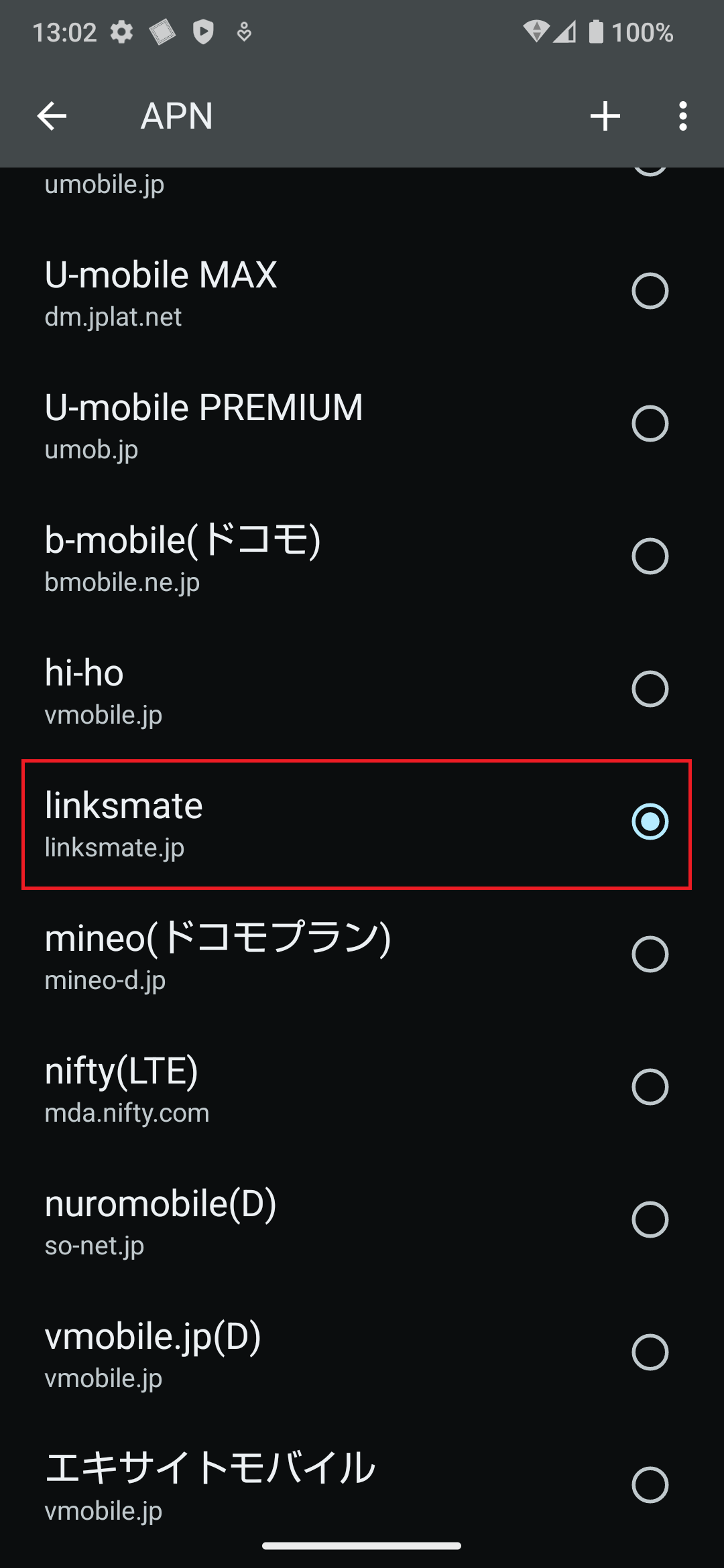Tap the back arrow on the APN screen
The height and width of the screenshot is (1568, 724).
(51, 116)
